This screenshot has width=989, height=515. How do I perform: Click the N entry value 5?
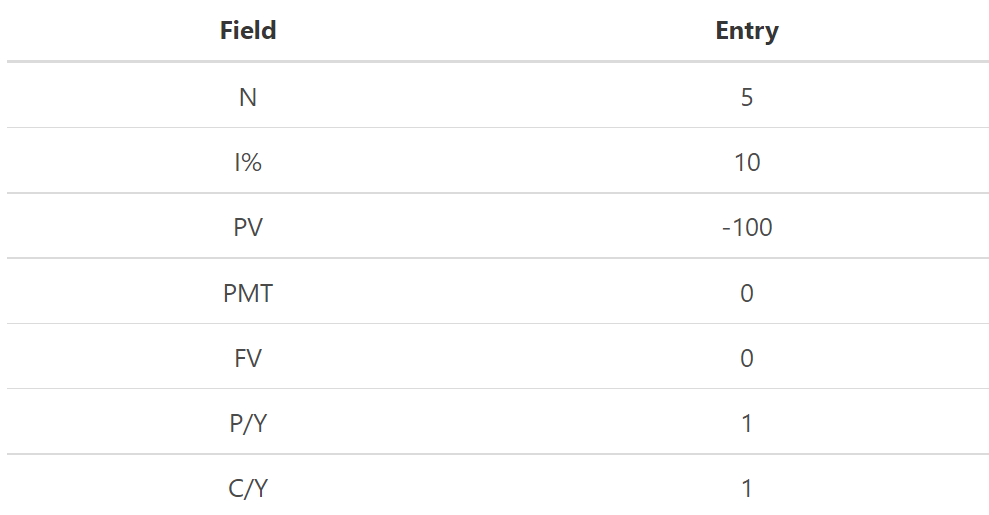pos(747,97)
